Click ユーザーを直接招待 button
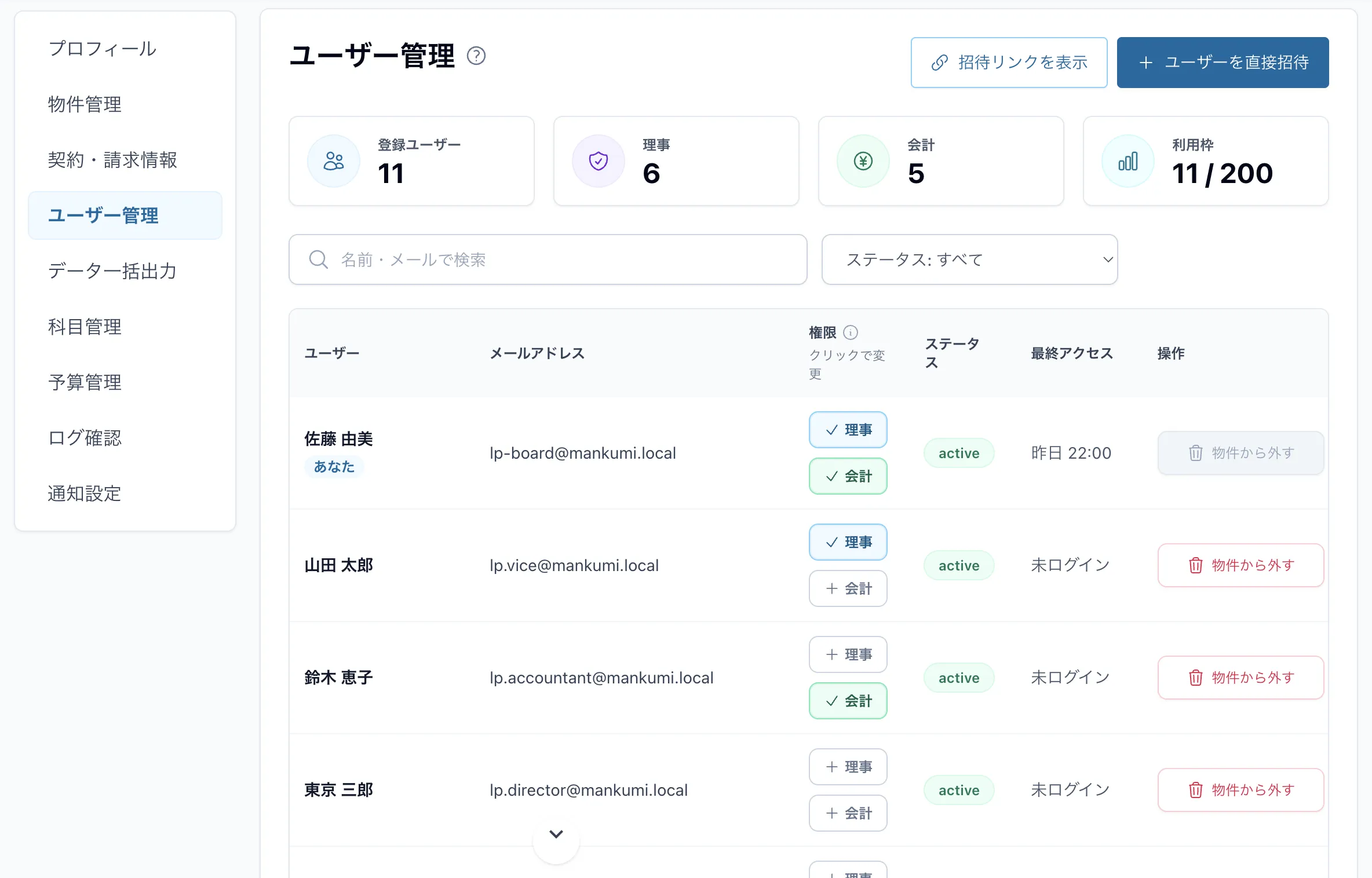1372x878 pixels. pos(1223,63)
